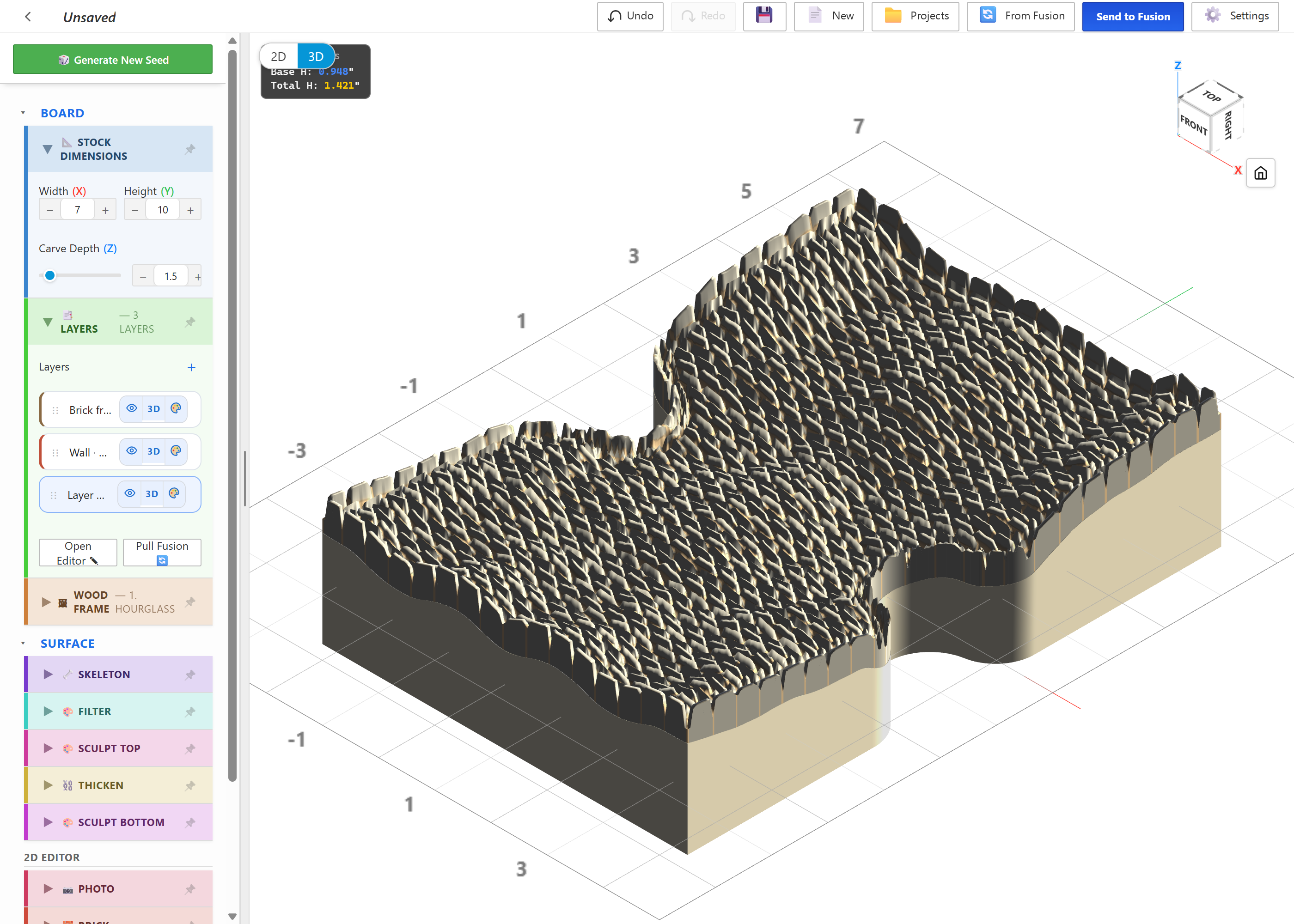The image size is (1294, 924).
Task: Open Settings from the top bar
Action: [1235, 16]
